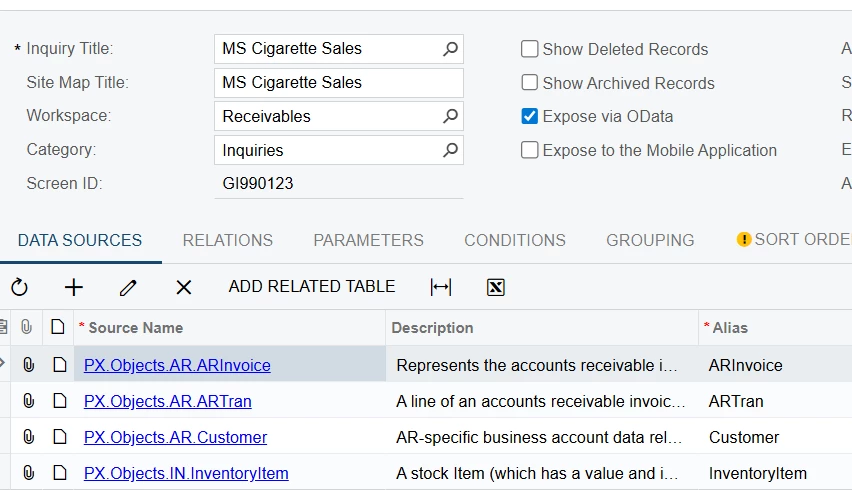Click the Add Related Table button
Screen dimensions: 852x490
(x=312, y=286)
